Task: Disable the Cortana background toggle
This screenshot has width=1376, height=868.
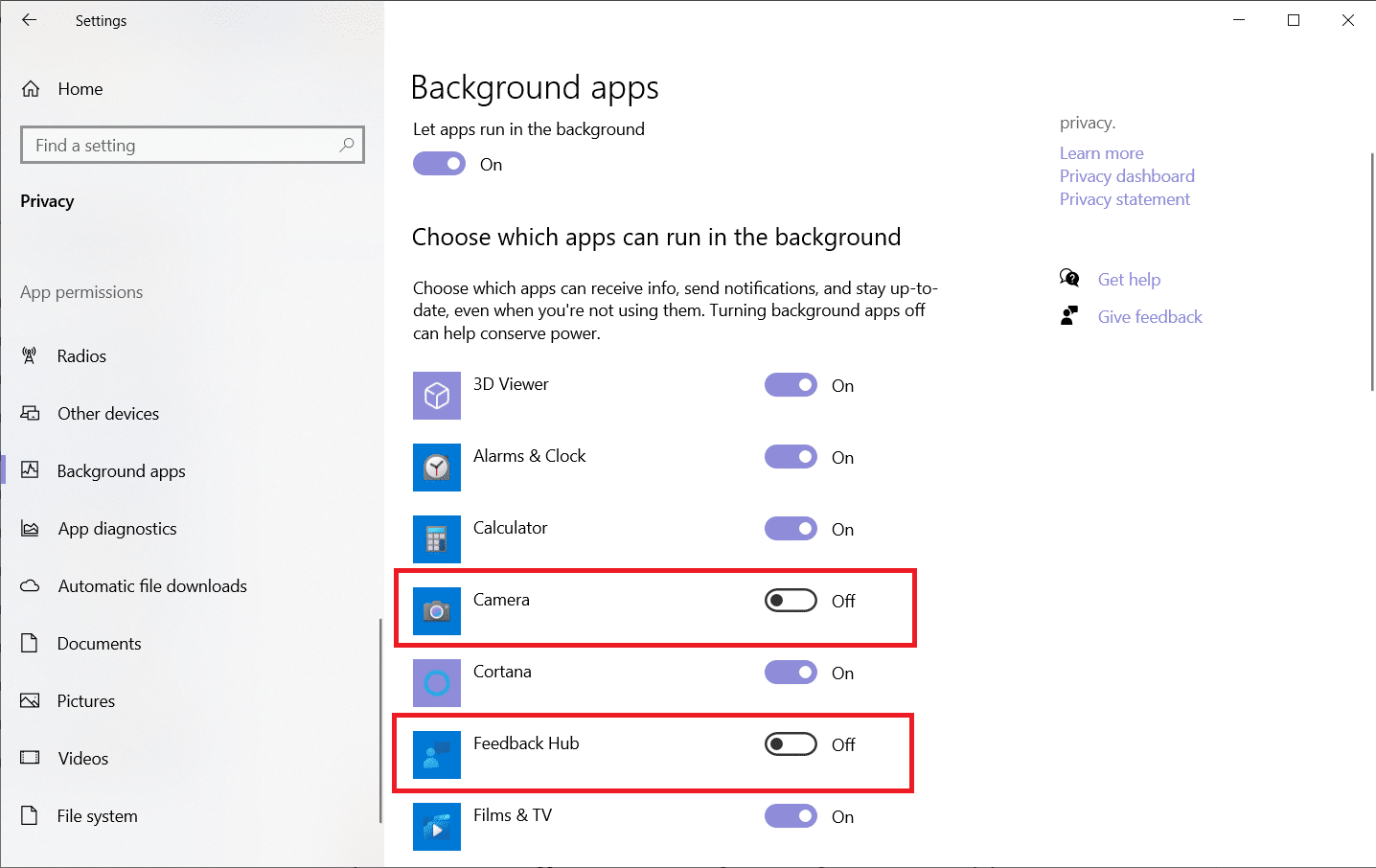Action: coord(791,673)
